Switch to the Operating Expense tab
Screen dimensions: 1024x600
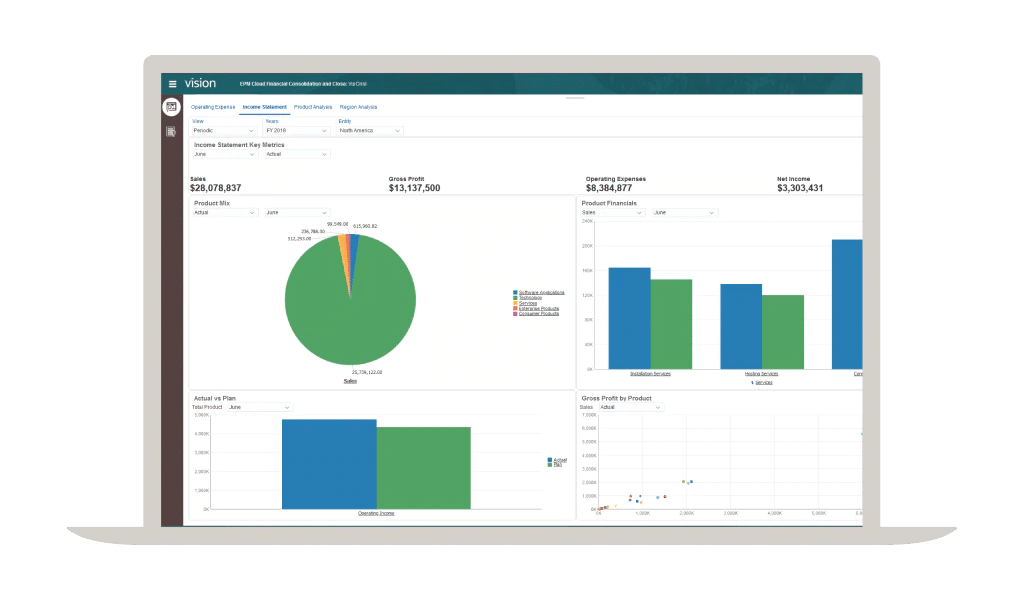click(213, 106)
